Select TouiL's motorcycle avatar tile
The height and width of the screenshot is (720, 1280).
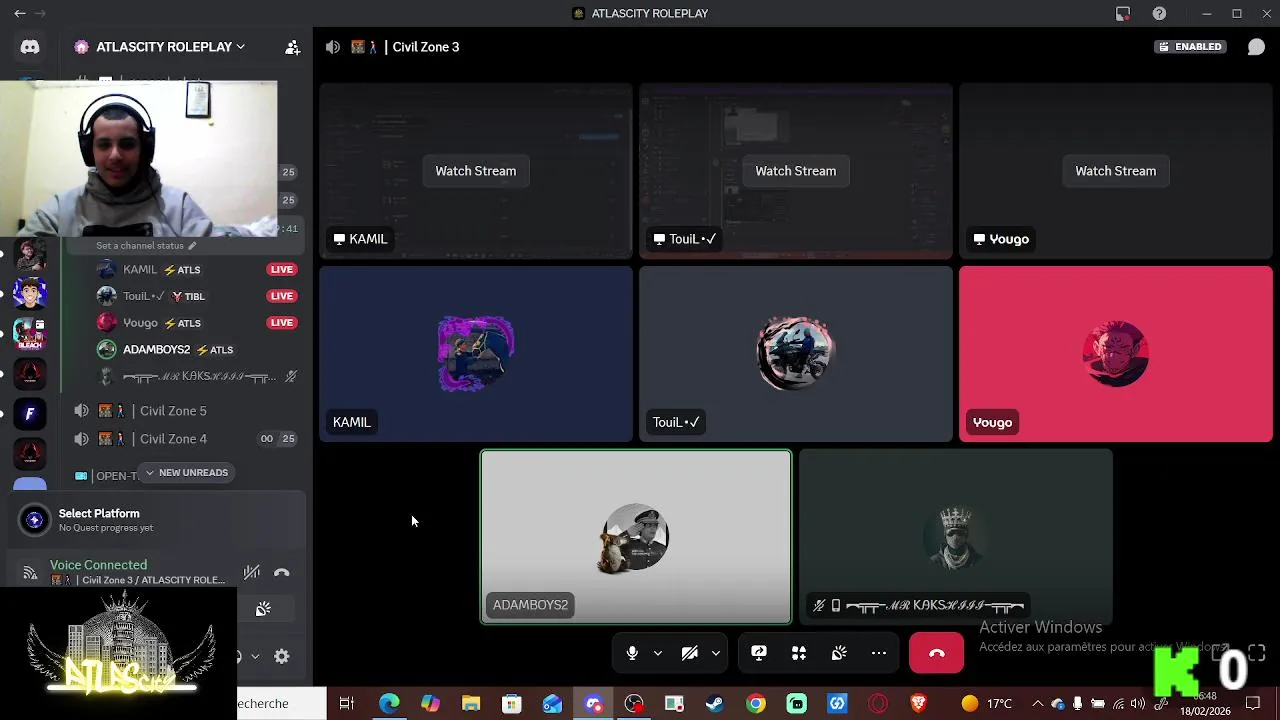pyautogui.click(x=796, y=354)
